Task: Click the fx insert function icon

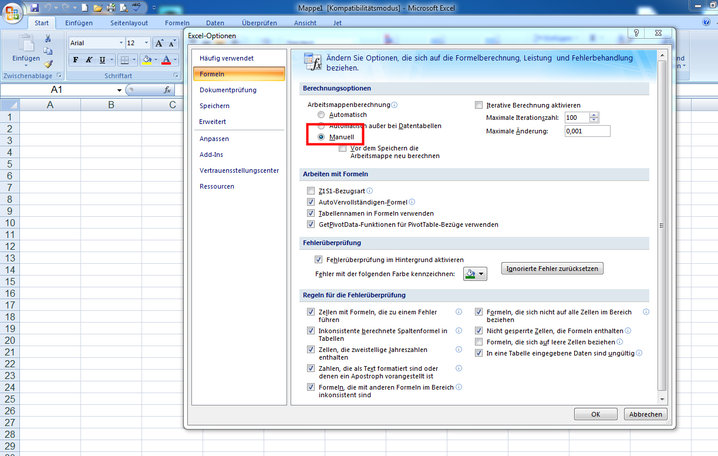Action: pos(168,90)
